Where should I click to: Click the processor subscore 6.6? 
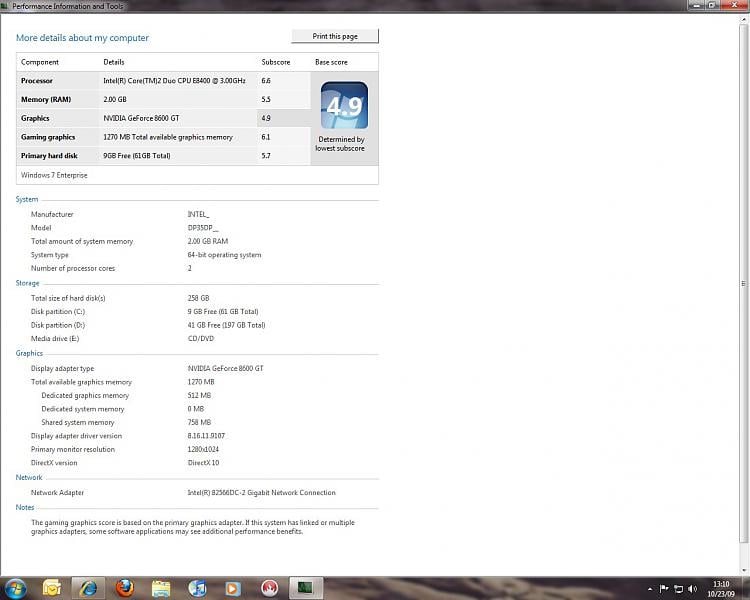pos(266,81)
